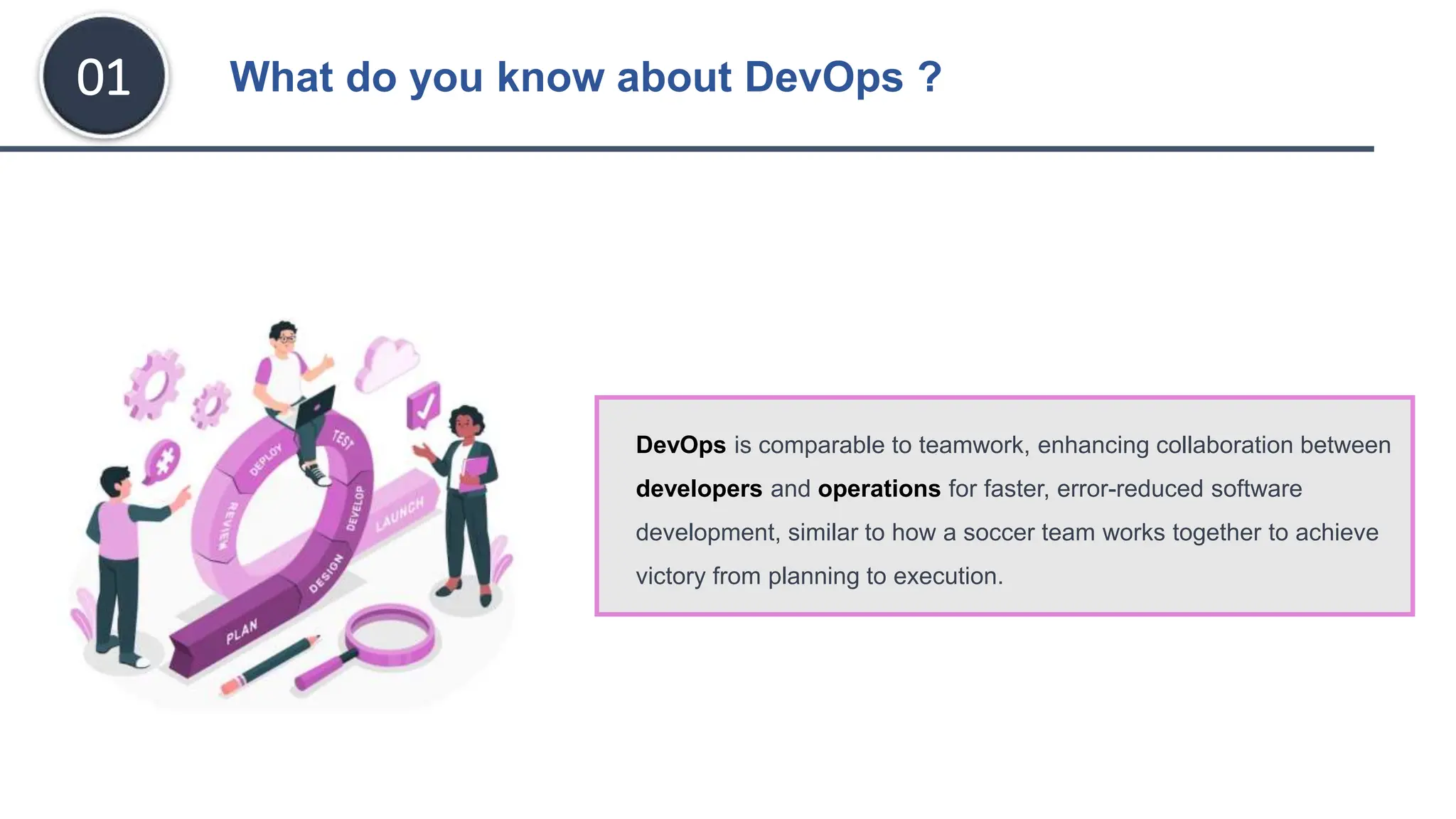The image size is (1456, 819).
Task: Click the "LAUNCH" arrow label
Action: (x=400, y=514)
